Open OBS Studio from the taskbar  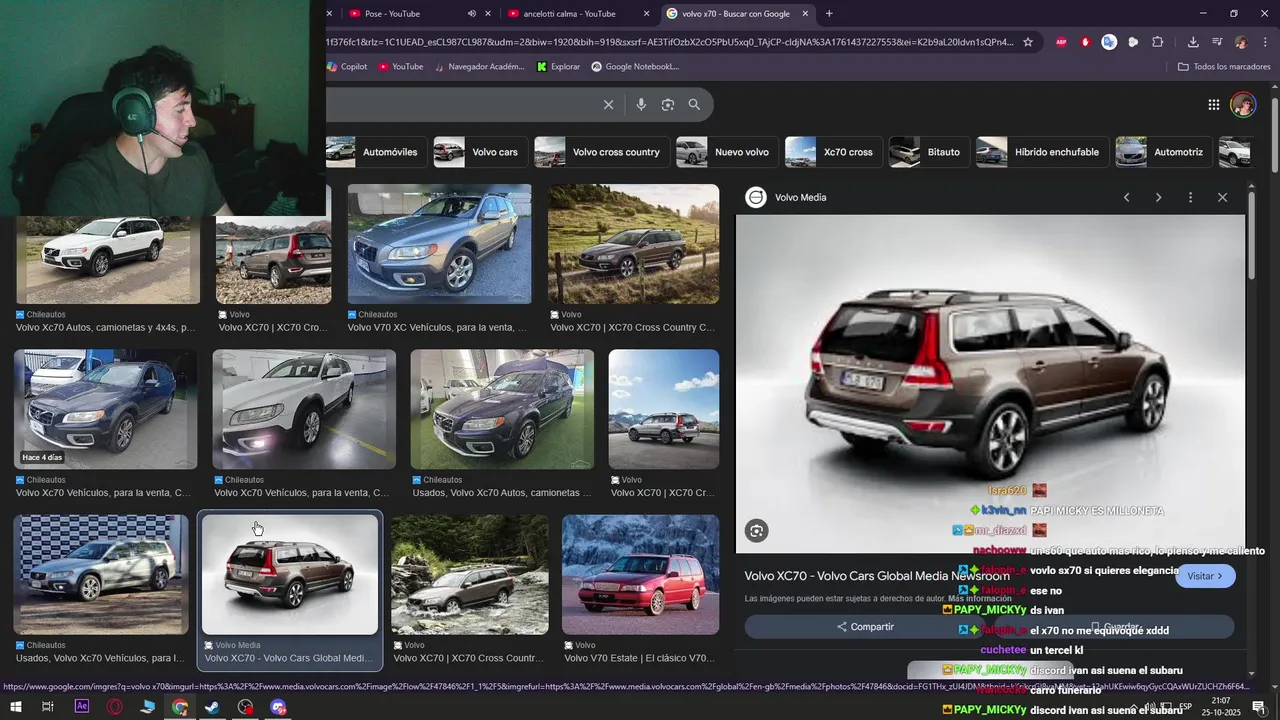(x=245, y=707)
